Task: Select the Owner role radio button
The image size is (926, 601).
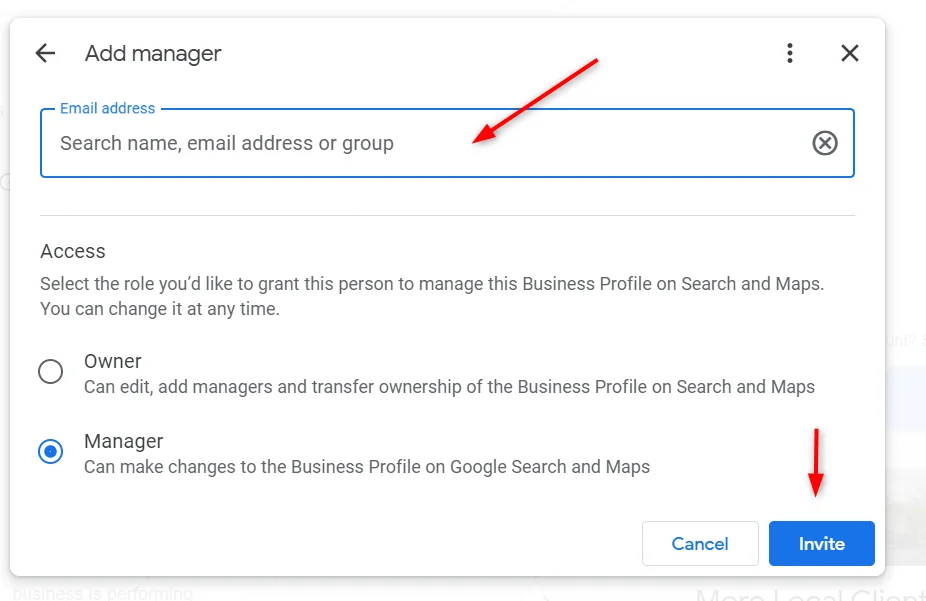Action: [x=51, y=371]
